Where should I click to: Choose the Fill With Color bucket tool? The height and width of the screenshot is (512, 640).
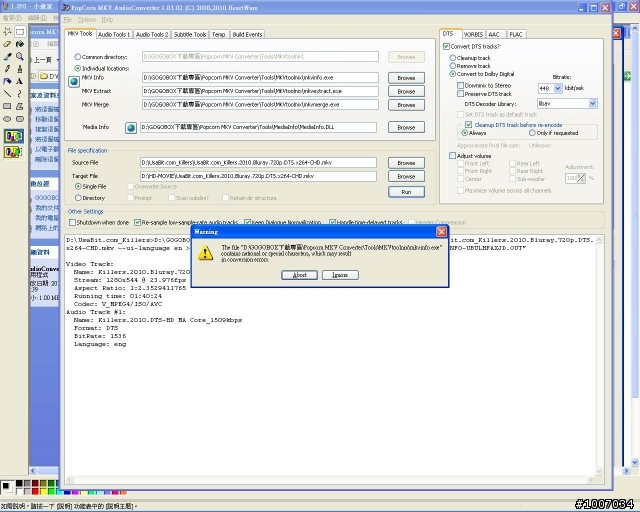(x=20, y=44)
